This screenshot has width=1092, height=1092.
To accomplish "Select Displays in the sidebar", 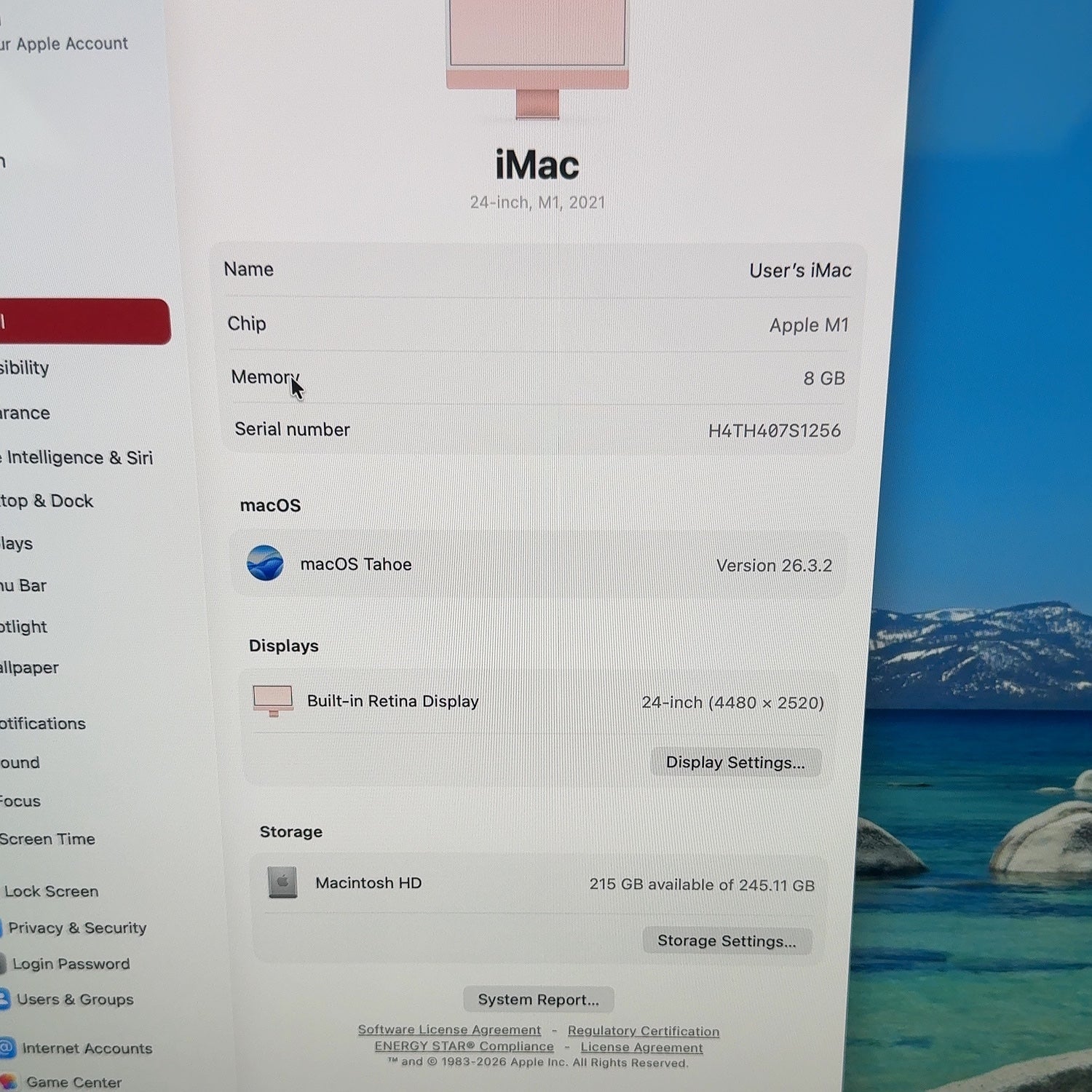I will [17, 543].
